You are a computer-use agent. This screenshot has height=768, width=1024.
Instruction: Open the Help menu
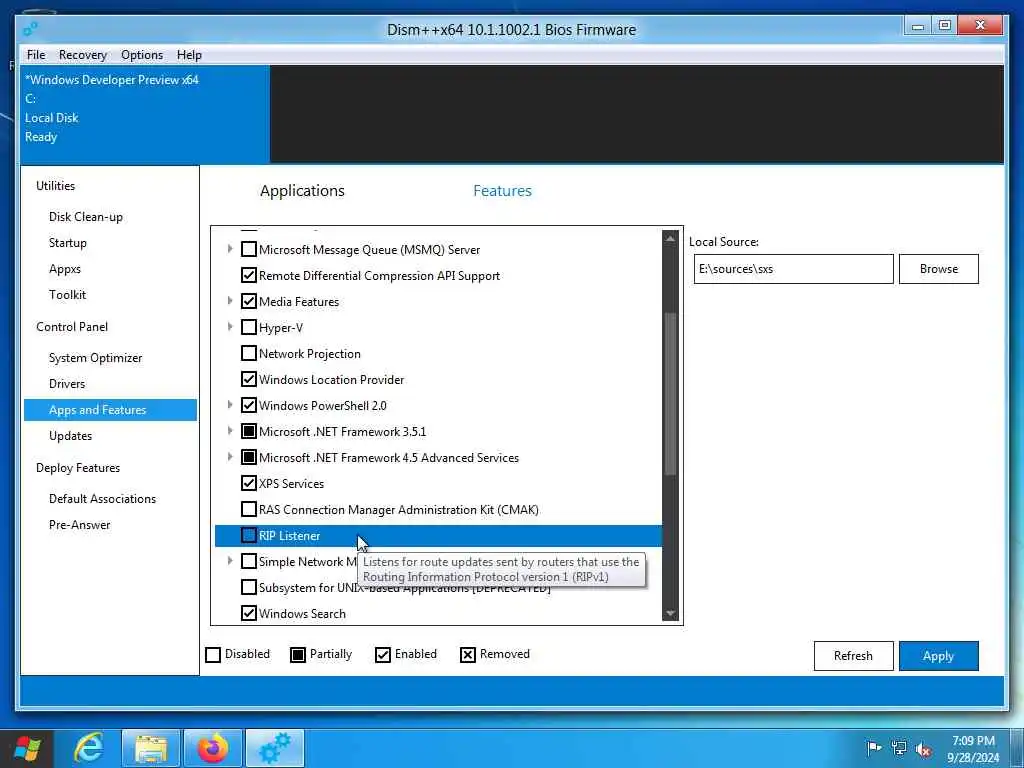click(189, 55)
